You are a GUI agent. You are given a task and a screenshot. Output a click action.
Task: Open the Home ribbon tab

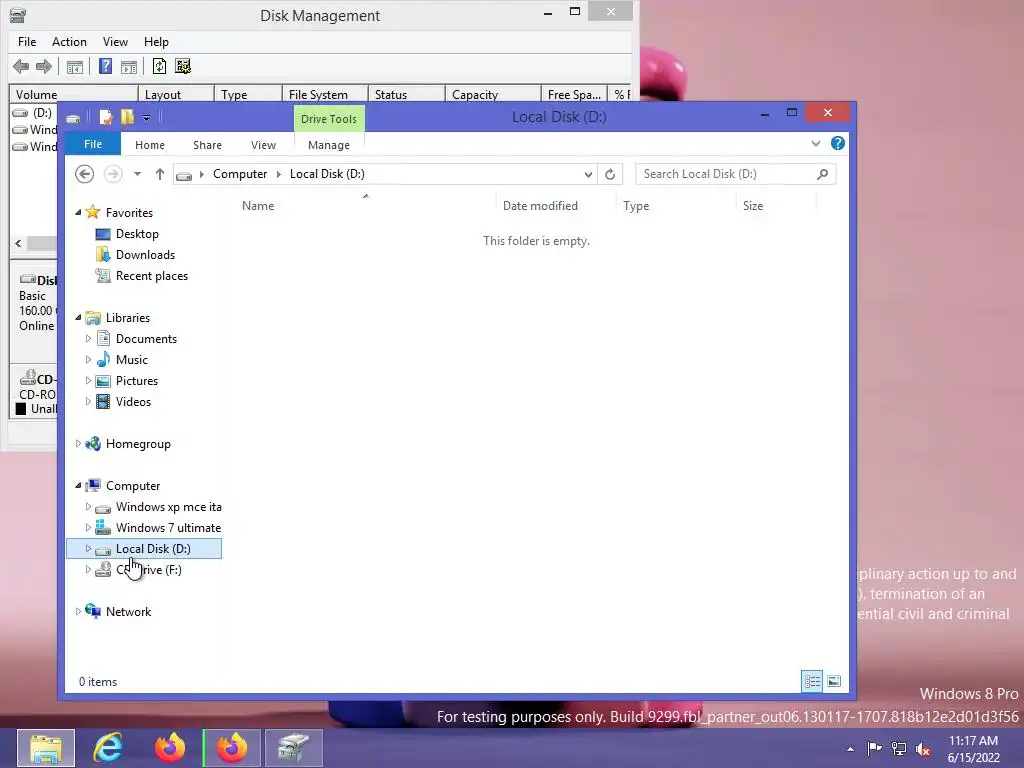(150, 145)
